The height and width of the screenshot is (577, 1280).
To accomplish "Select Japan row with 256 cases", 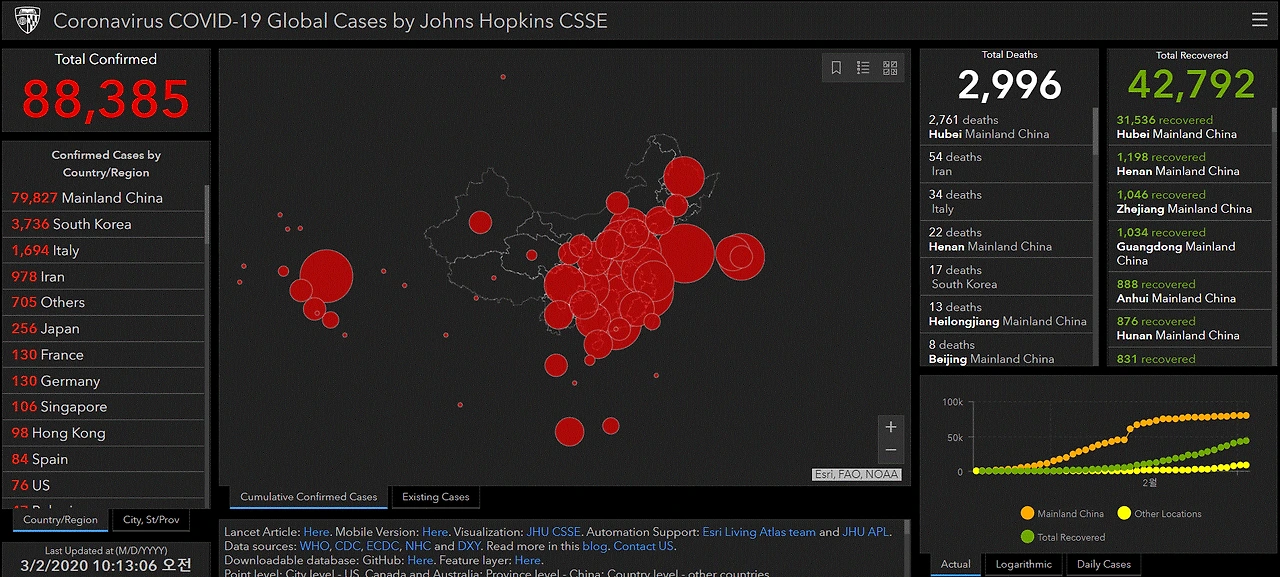I will coord(104,328).
